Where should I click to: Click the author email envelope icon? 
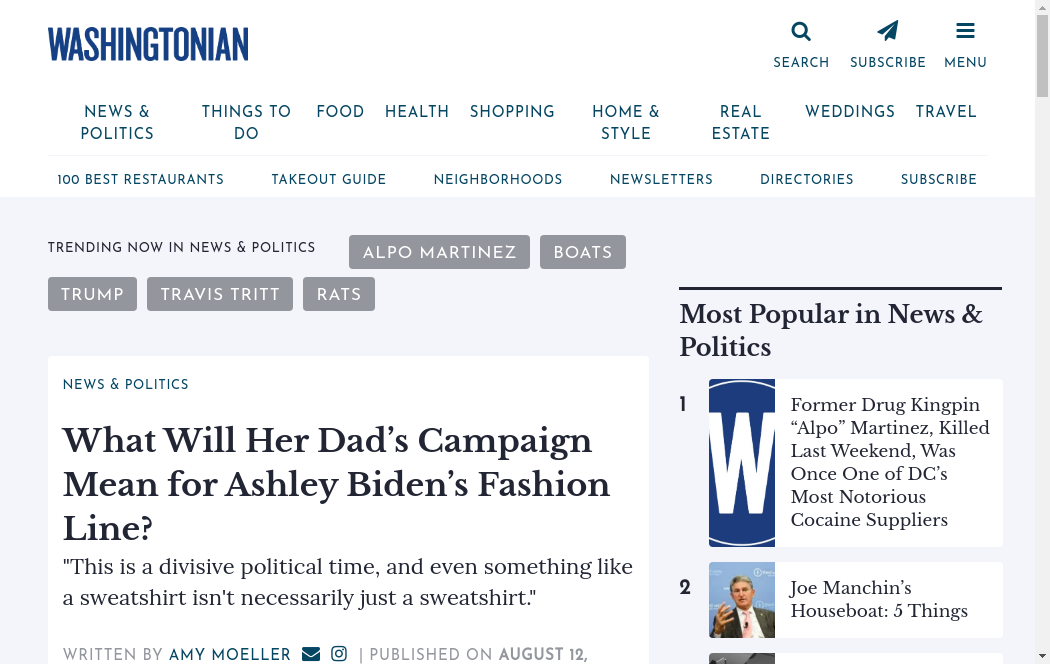click(x=311, y=654)
